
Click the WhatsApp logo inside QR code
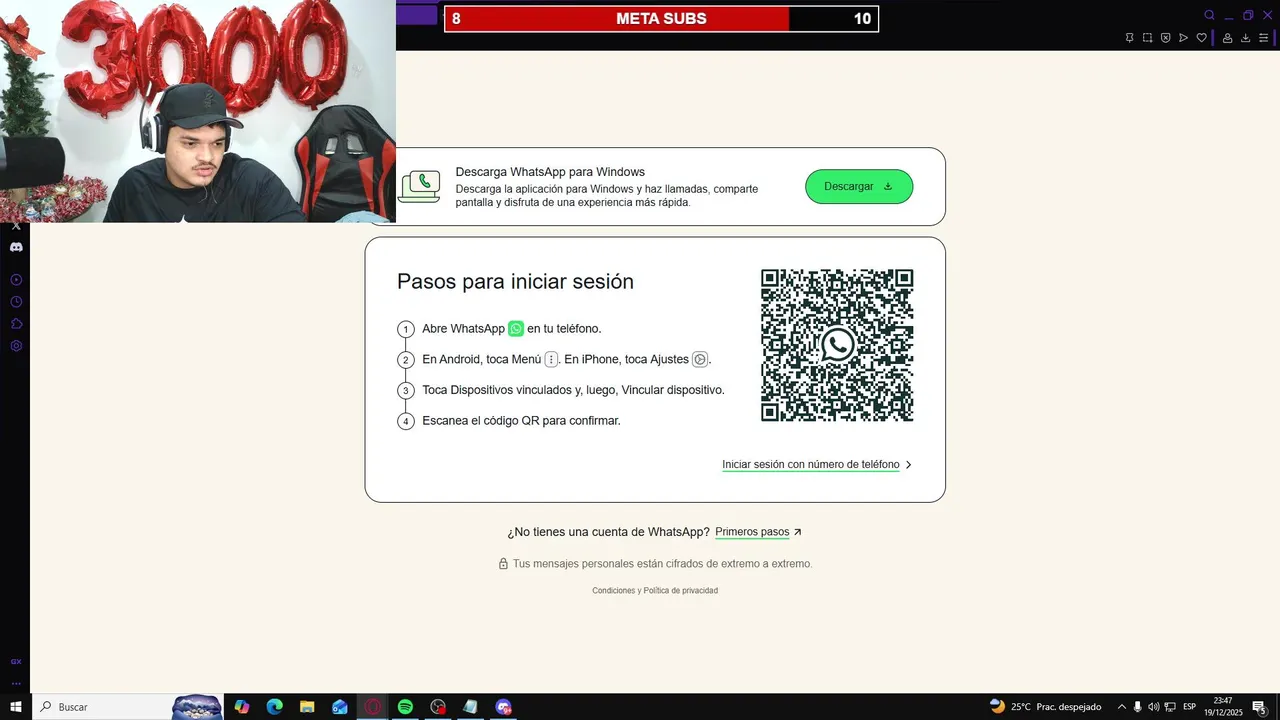837,345
